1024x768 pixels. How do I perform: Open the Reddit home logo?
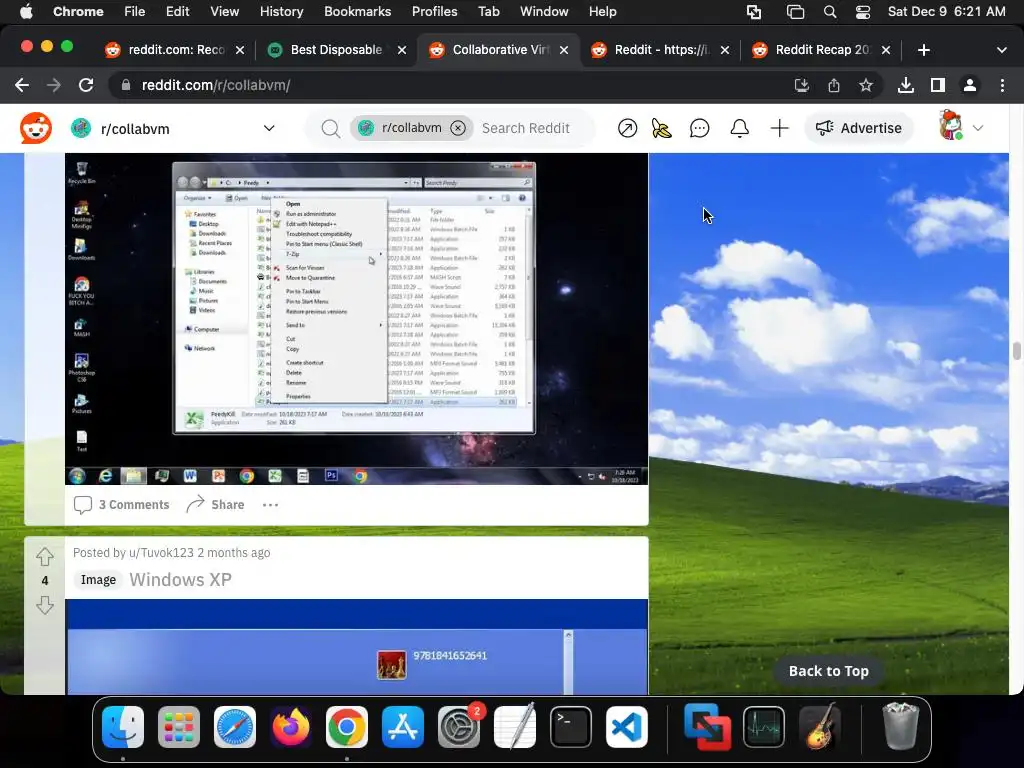tap(36, 128)
